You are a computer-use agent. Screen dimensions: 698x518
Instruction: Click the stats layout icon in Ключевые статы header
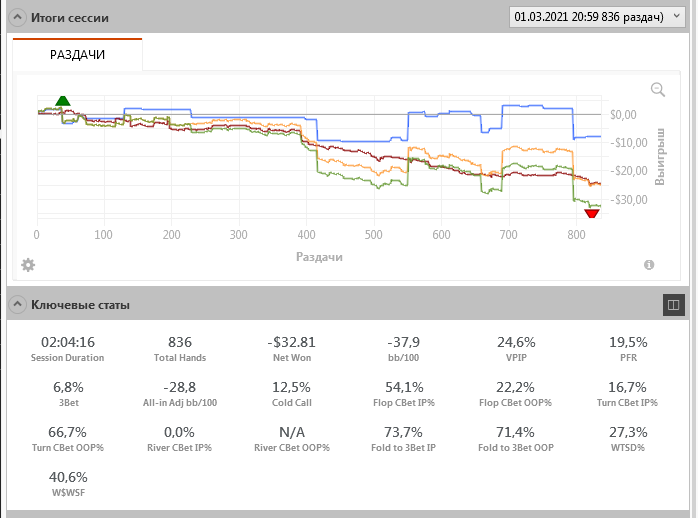click(x=673, y=304)
